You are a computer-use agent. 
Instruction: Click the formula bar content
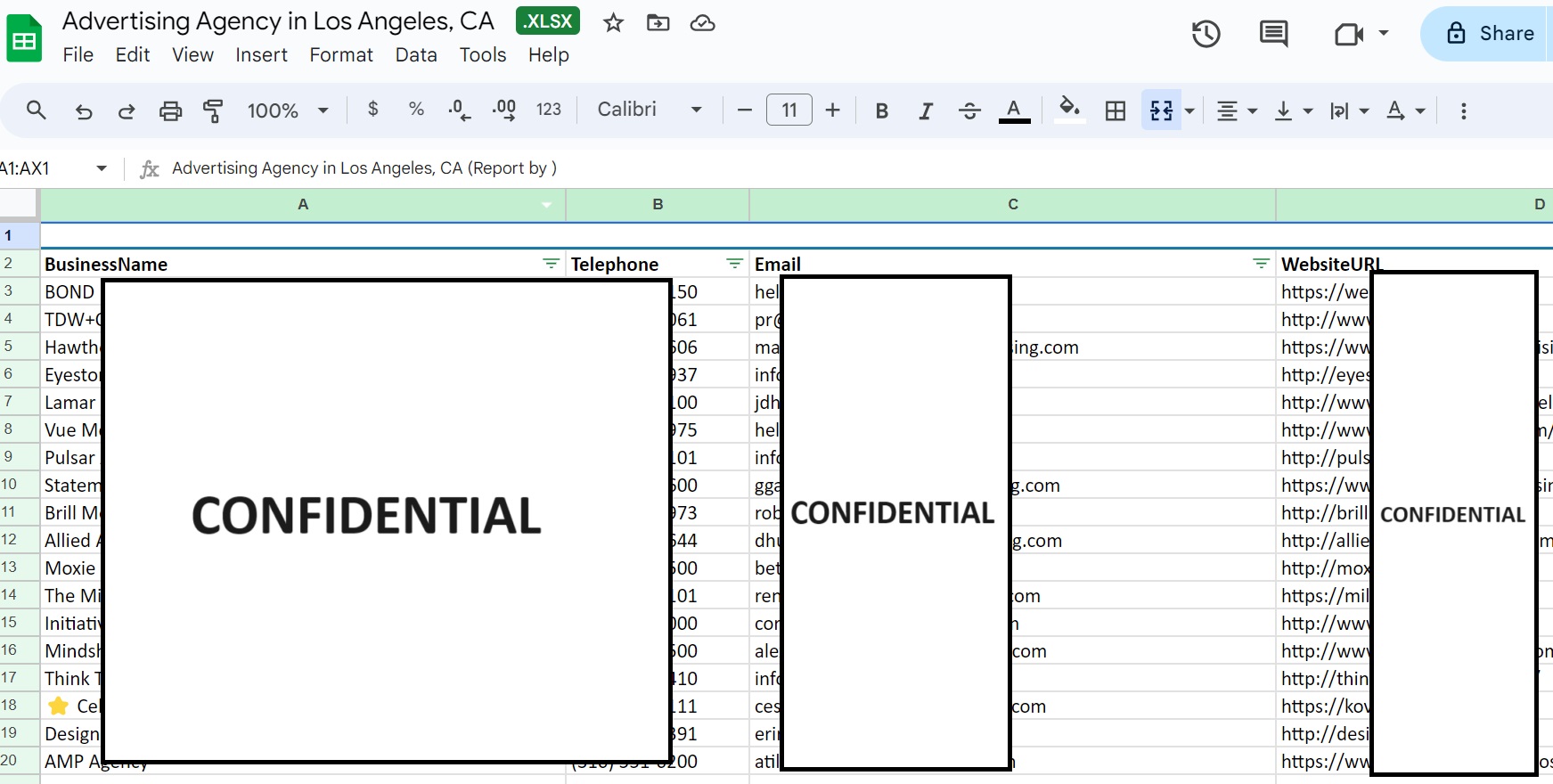pos(364,168)
